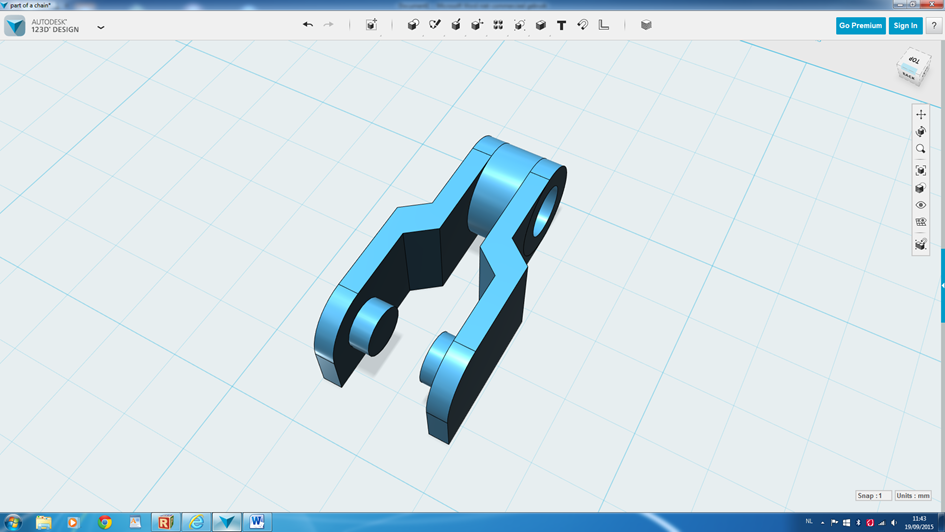Screen dimensions: 945x532
Task: Expand the collapsed side panel arrow
Action: pos(942,285)
